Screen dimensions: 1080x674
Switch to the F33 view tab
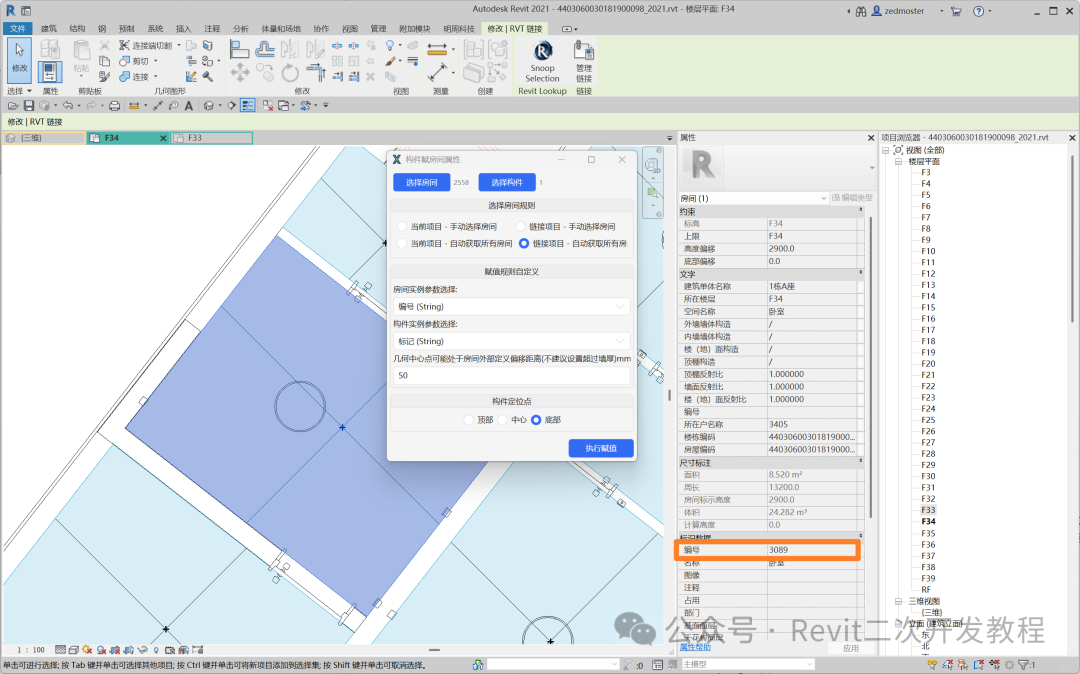tap(211, 138)
